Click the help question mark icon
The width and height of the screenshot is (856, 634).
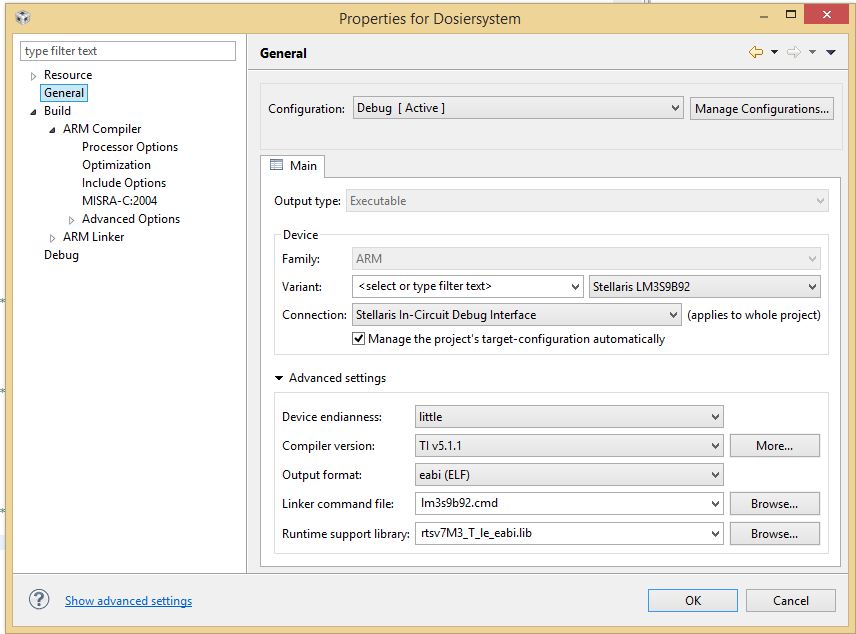(39, 599)
